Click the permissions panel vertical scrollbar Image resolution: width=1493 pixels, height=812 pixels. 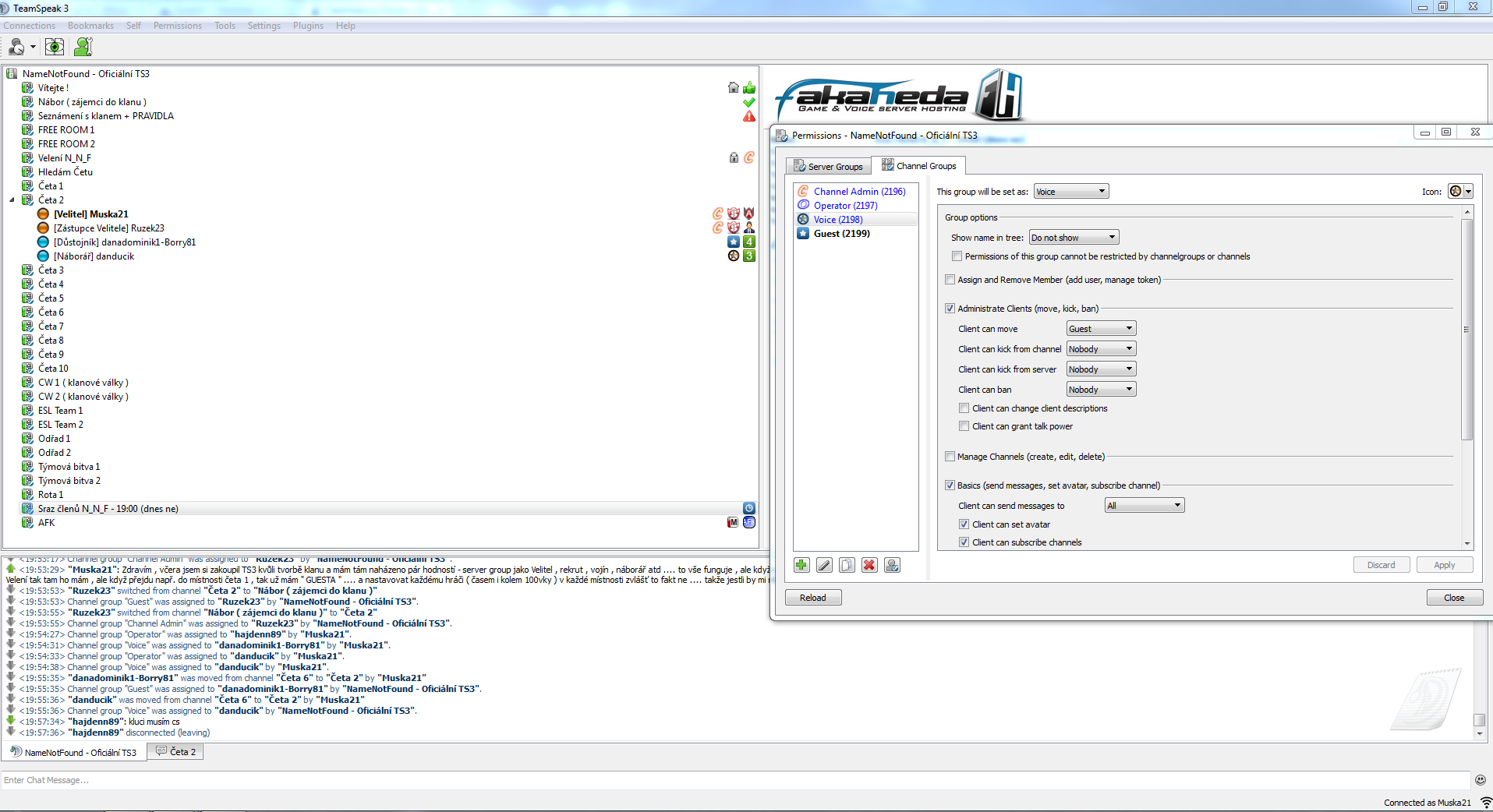pyautogui.click(x=1466, y=329)
